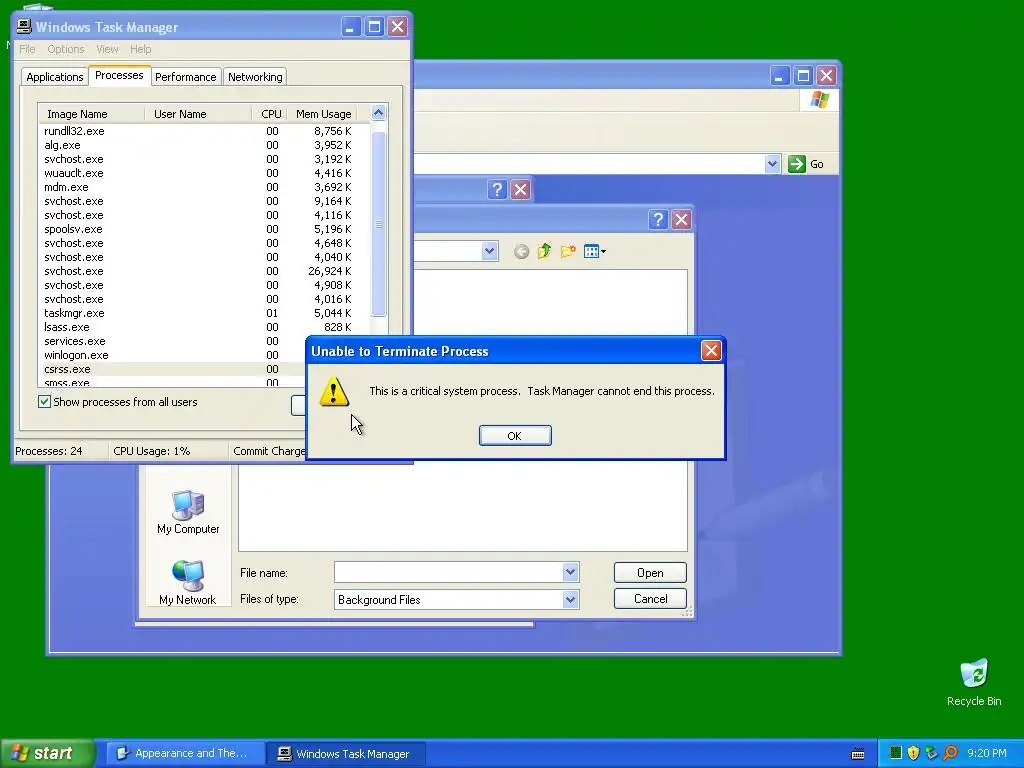Click the Task Manager title bar icon
Image resolution: width=1024 pixels, height=768 pixels.
coord(24,26)
